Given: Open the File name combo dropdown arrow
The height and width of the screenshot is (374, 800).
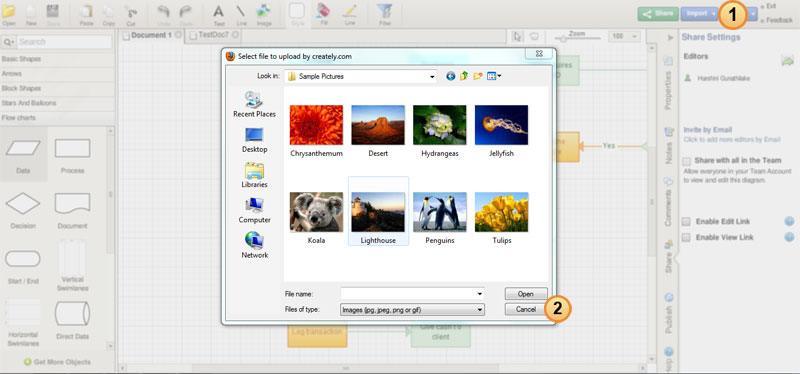Looking at the screenshot, I should click(480, 294).
